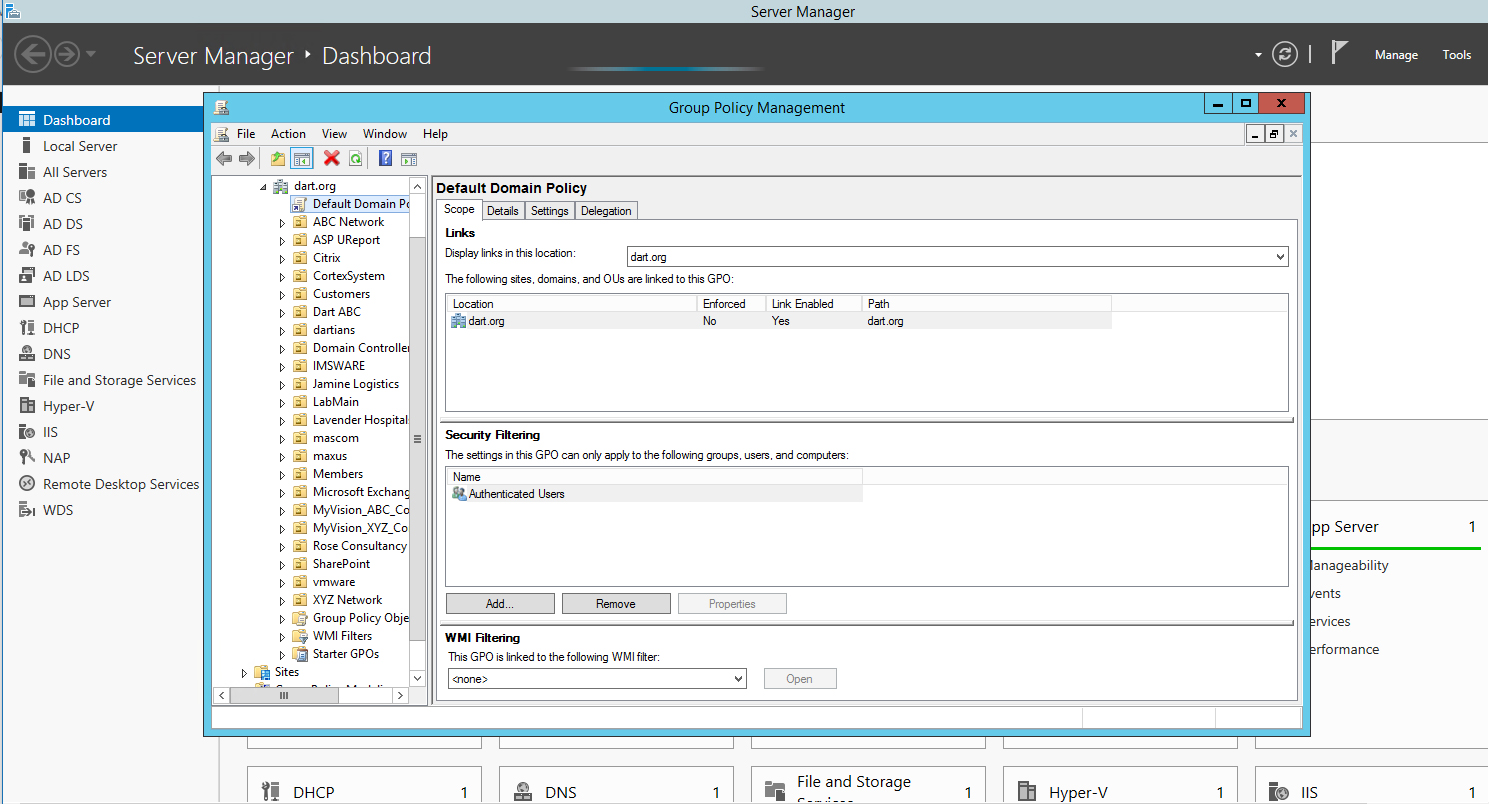Select Authenticated Users in Security Filtering
The image size is (1489, 804).
[x=655, y=494]
